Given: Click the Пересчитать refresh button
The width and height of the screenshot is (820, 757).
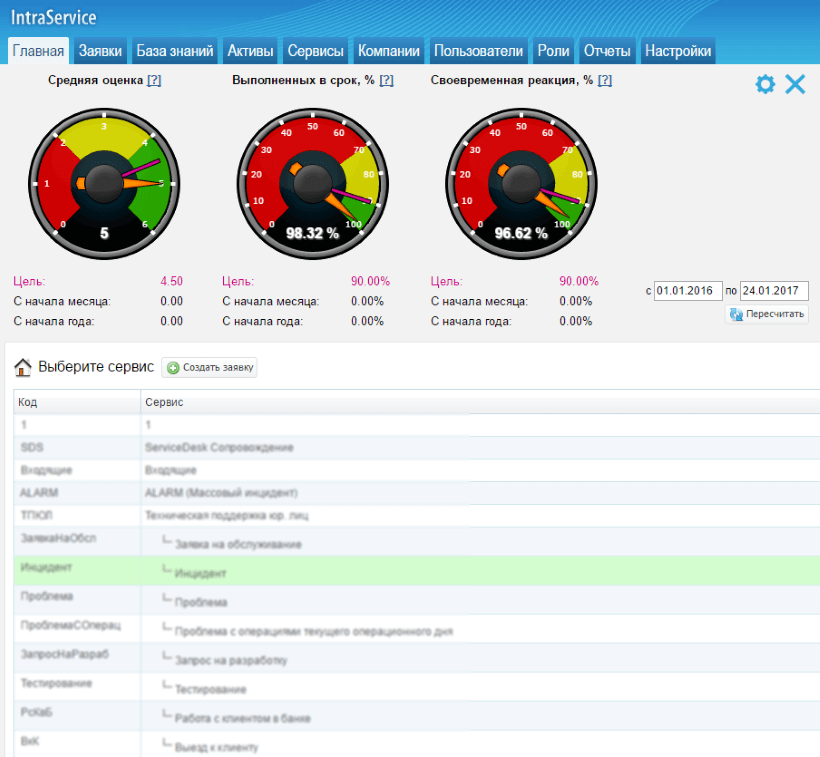Looking at the screenshot, I should [x=767, y=314].
